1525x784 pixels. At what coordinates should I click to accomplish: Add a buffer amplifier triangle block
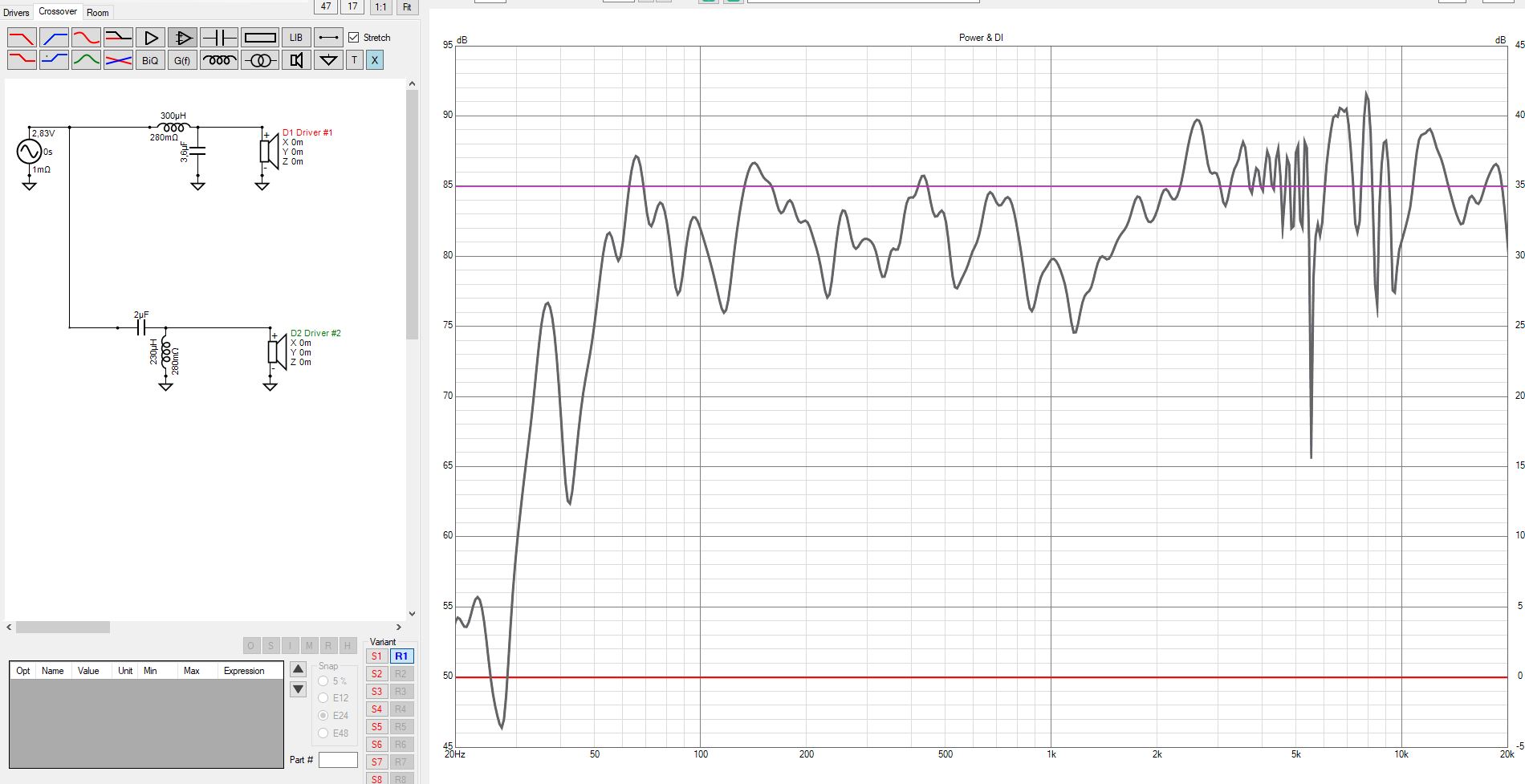pyautogui.click(x=150, y=38)
